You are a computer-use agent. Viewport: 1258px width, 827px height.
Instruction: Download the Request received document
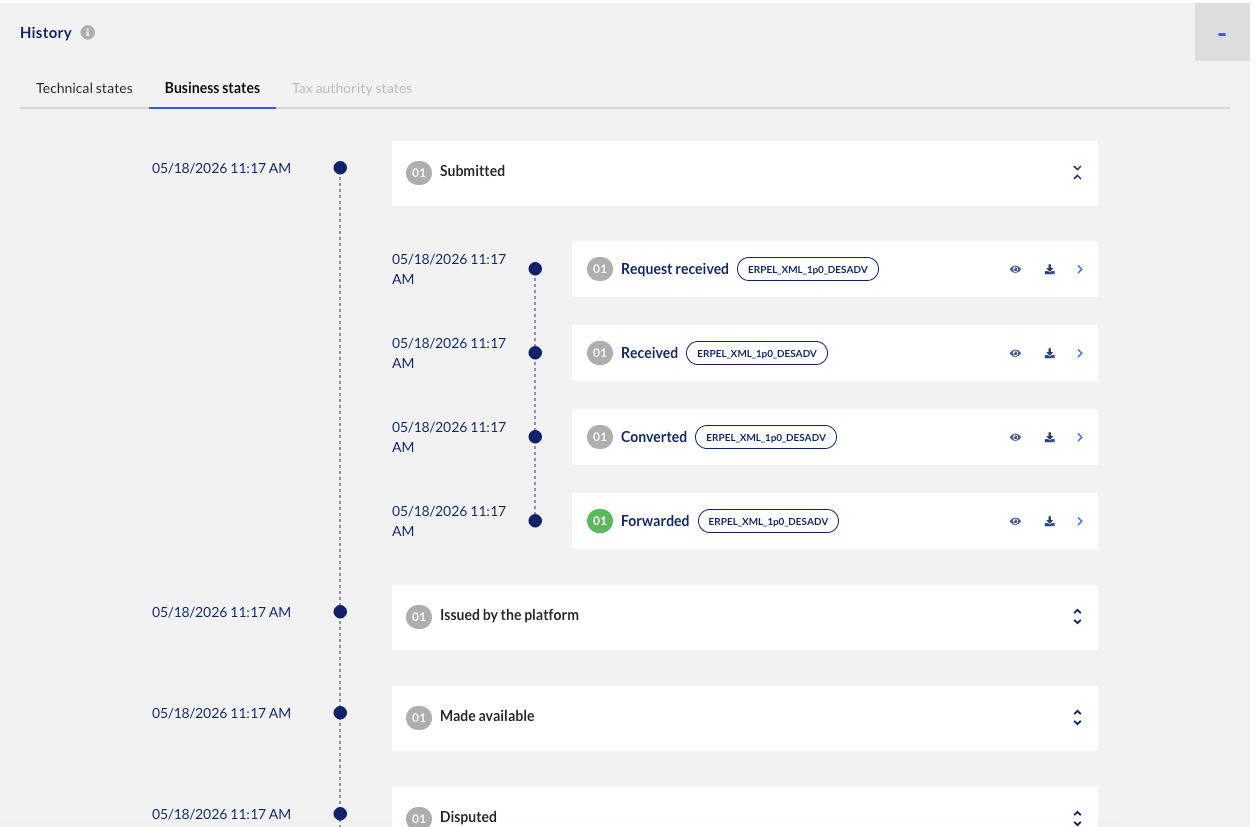coord(1049,269)
